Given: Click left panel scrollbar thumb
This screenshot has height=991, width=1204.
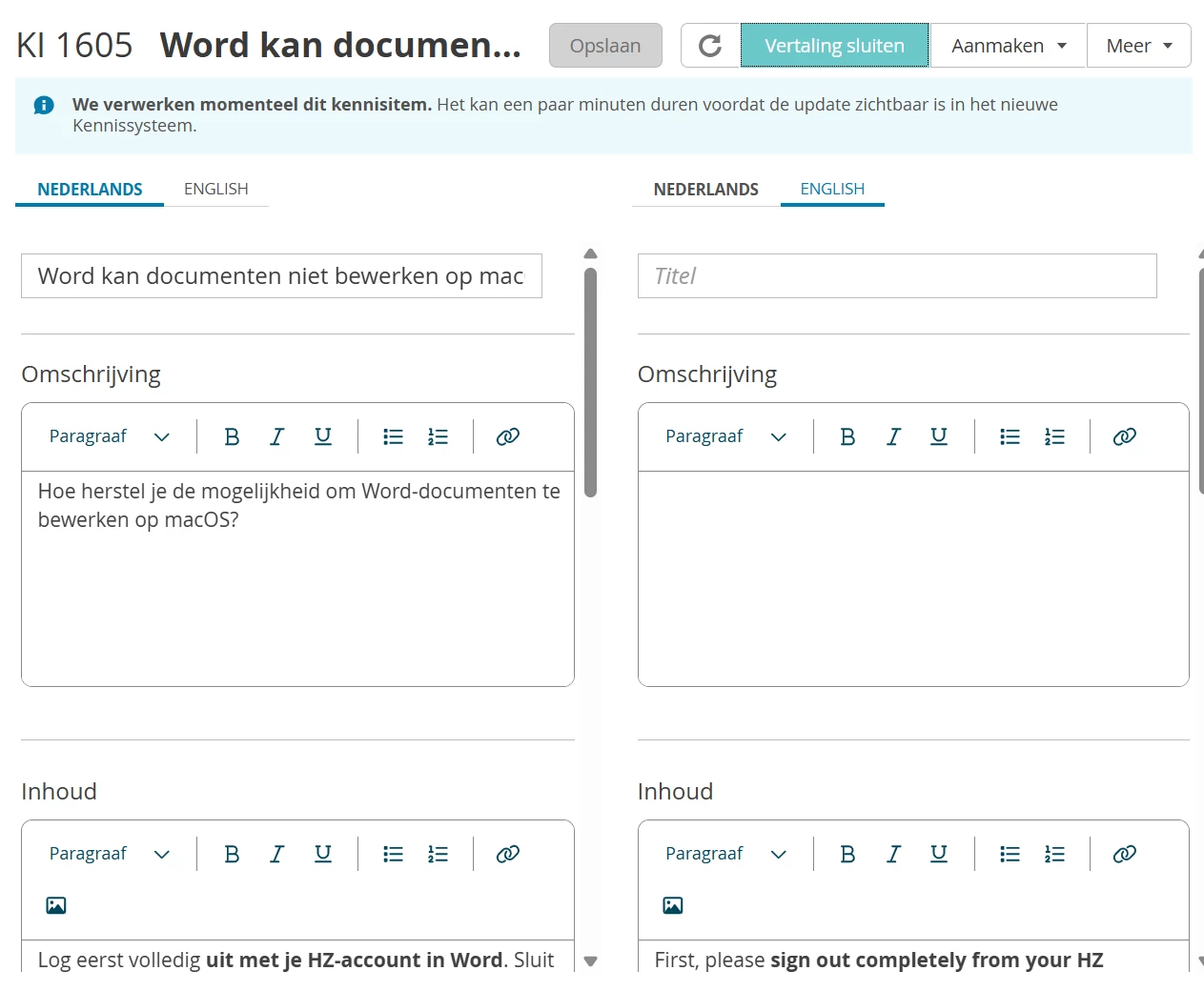Looking at the screenshot, I should [590, 382].
